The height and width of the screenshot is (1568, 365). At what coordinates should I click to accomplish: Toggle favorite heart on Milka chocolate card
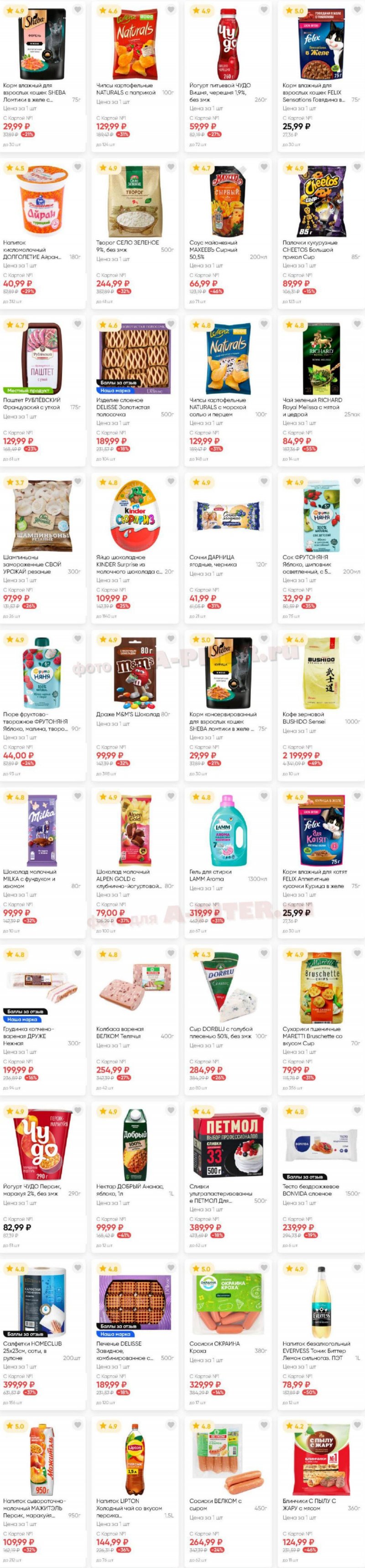[x=78, y=796]
